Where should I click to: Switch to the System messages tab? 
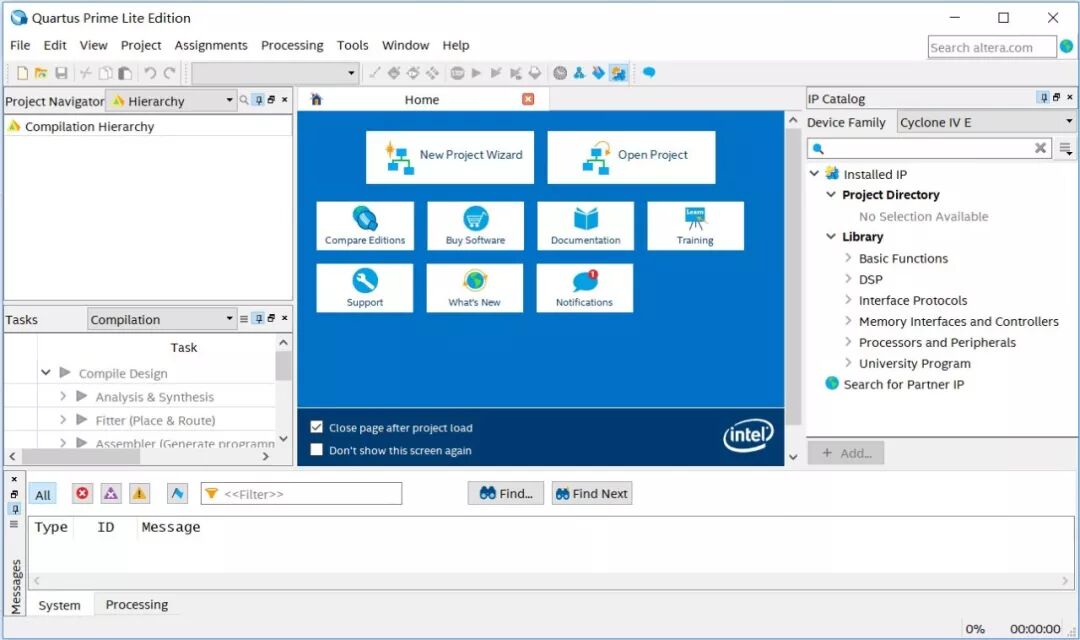(x=59, y=605)
